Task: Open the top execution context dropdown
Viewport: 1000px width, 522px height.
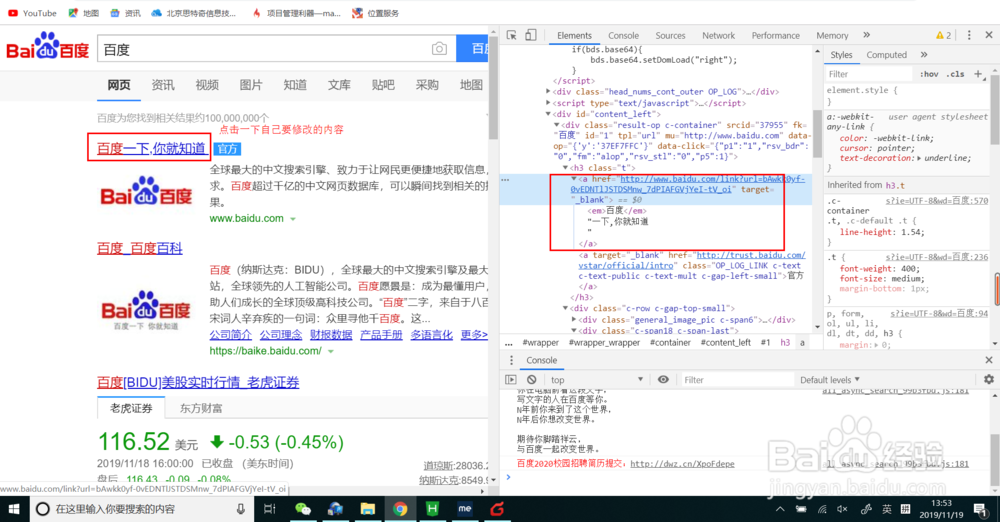Action: (597, 380)
